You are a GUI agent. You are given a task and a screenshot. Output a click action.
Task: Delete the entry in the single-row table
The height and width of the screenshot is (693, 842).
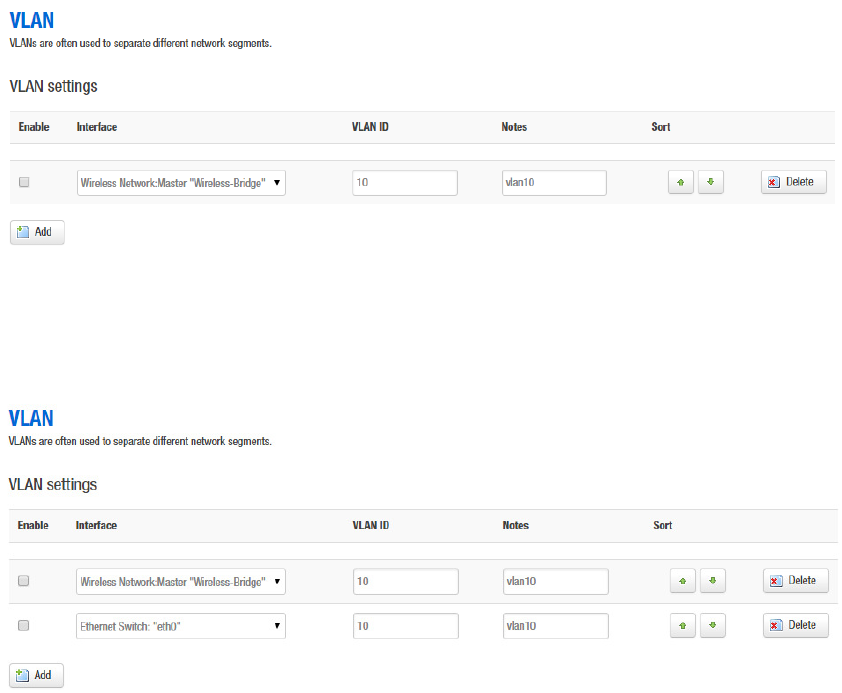coord(793,183)
